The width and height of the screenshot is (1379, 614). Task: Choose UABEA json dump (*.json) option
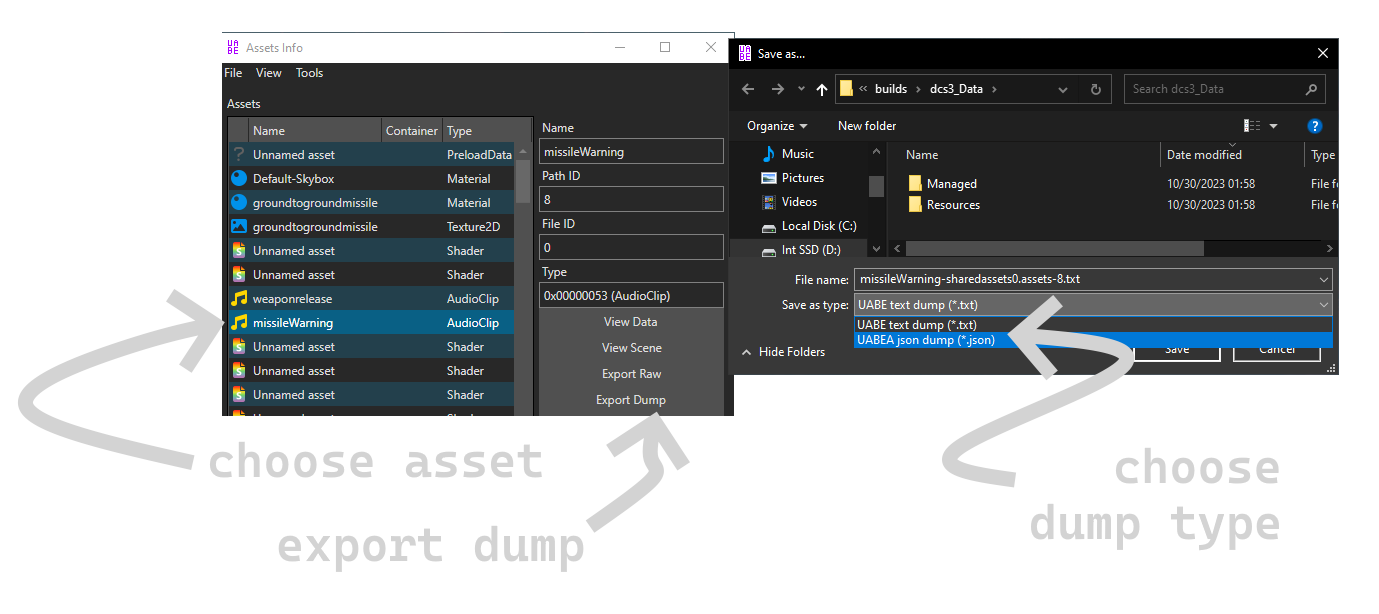click(925, 339)
